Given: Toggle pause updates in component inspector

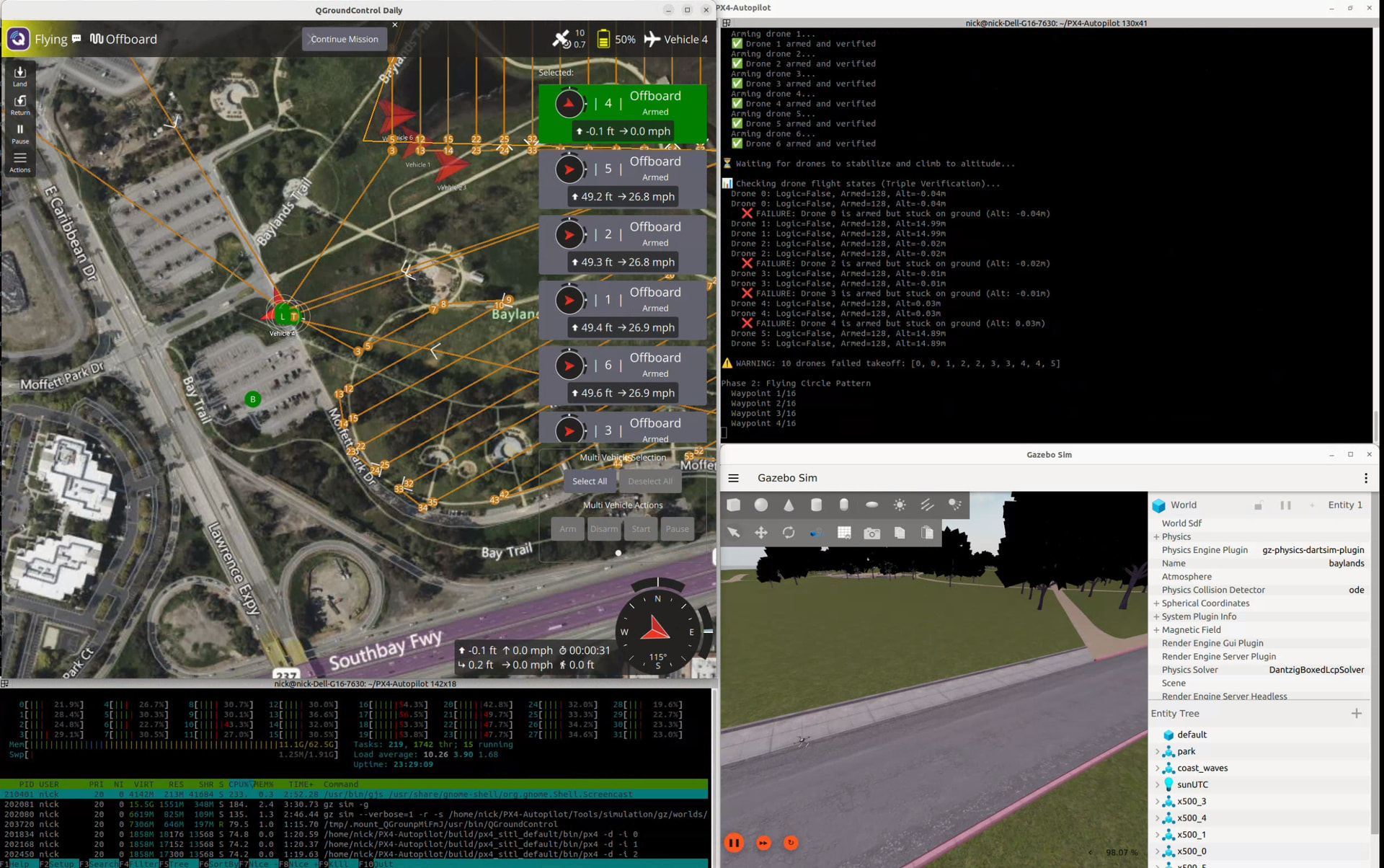Looking at the screenshot, I should (x=1285, y=505).
